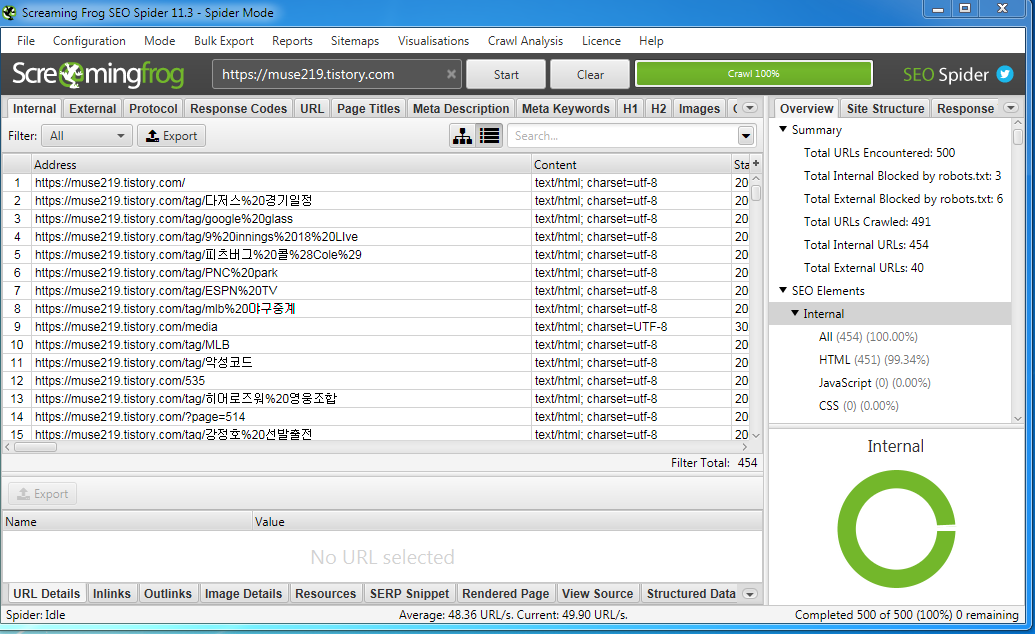Select HTML (451) filter item

click(x=874, y=360)
